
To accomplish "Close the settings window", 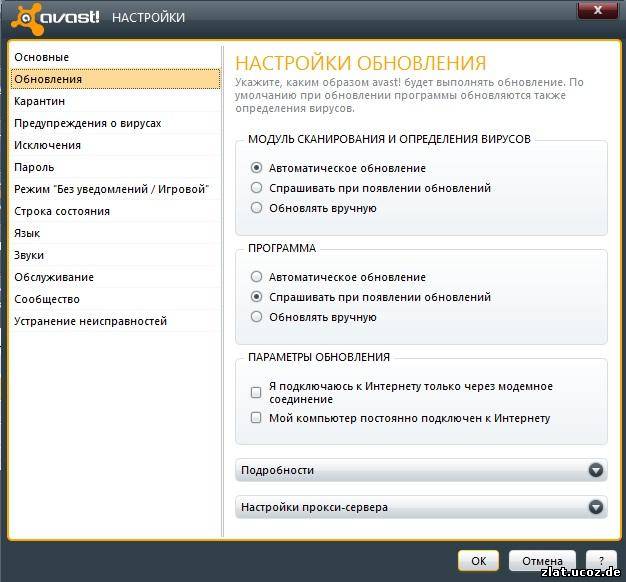I will [x=598, y=10].
